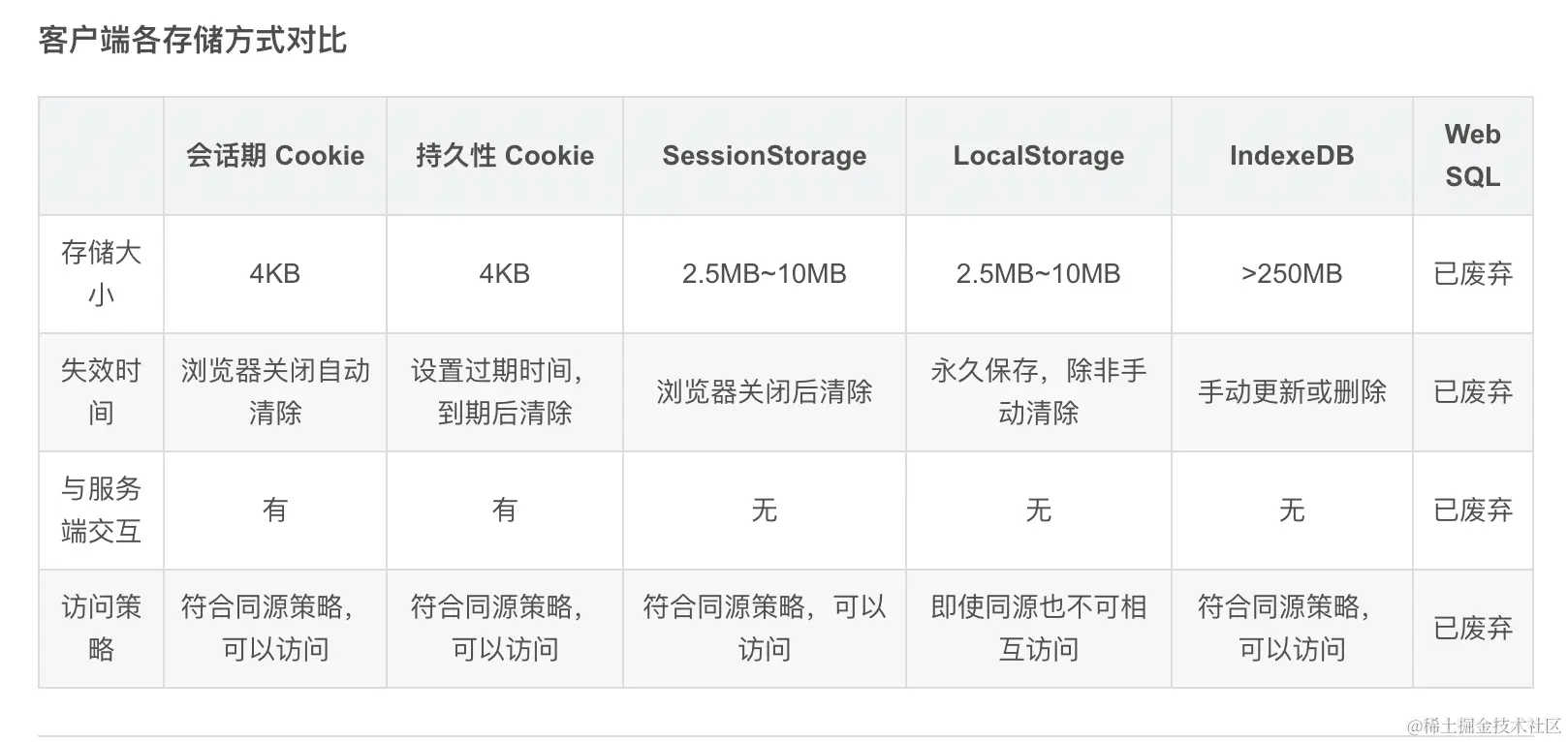Image resolution: width=1568 pixels, height=742 pixels.
Task: Select the 与服务端交互 row label
Action: tap(101, 510)
